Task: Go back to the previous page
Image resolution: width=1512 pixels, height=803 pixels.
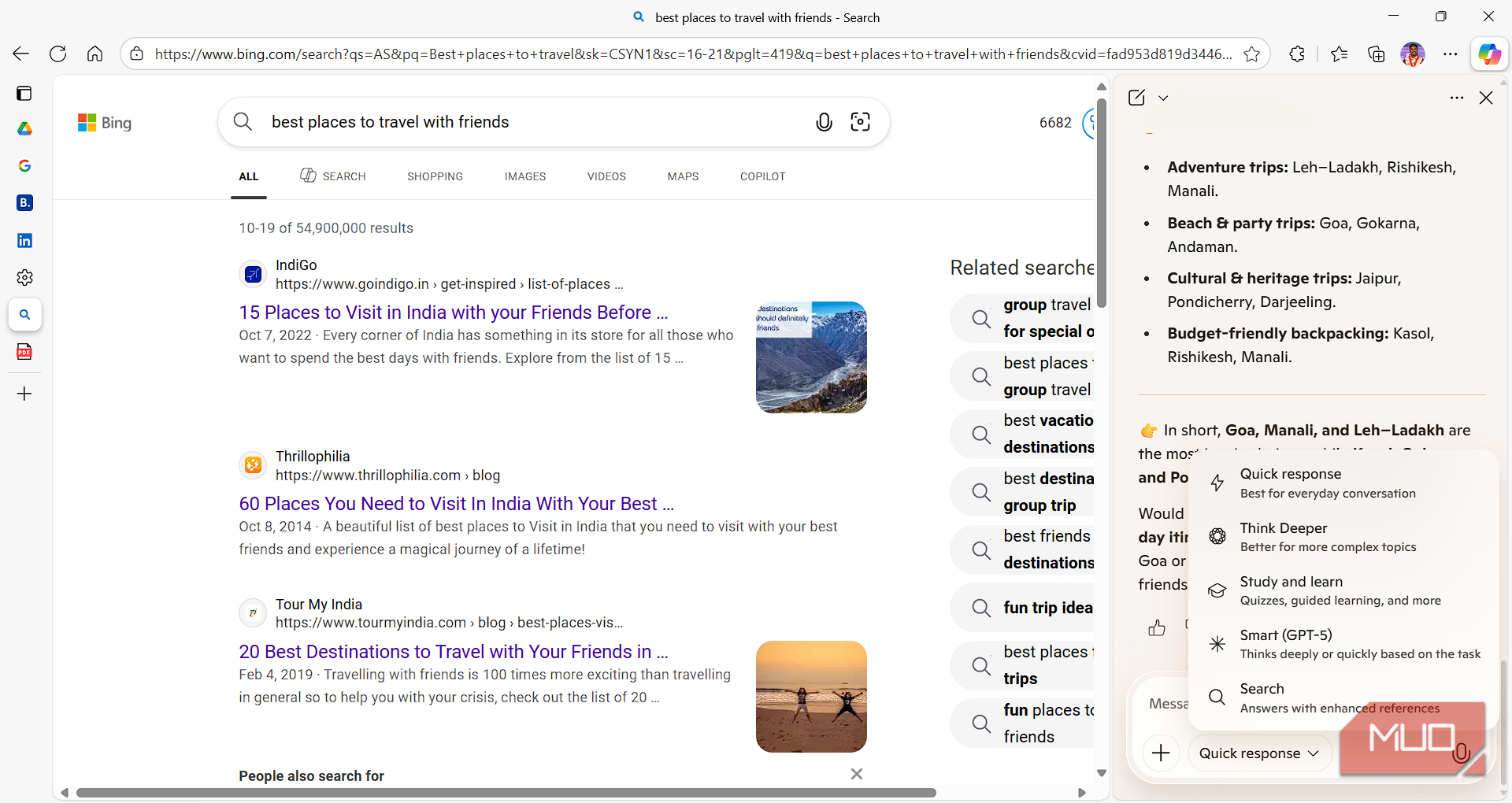Action: pyautogui.click(x=21, y=54)
